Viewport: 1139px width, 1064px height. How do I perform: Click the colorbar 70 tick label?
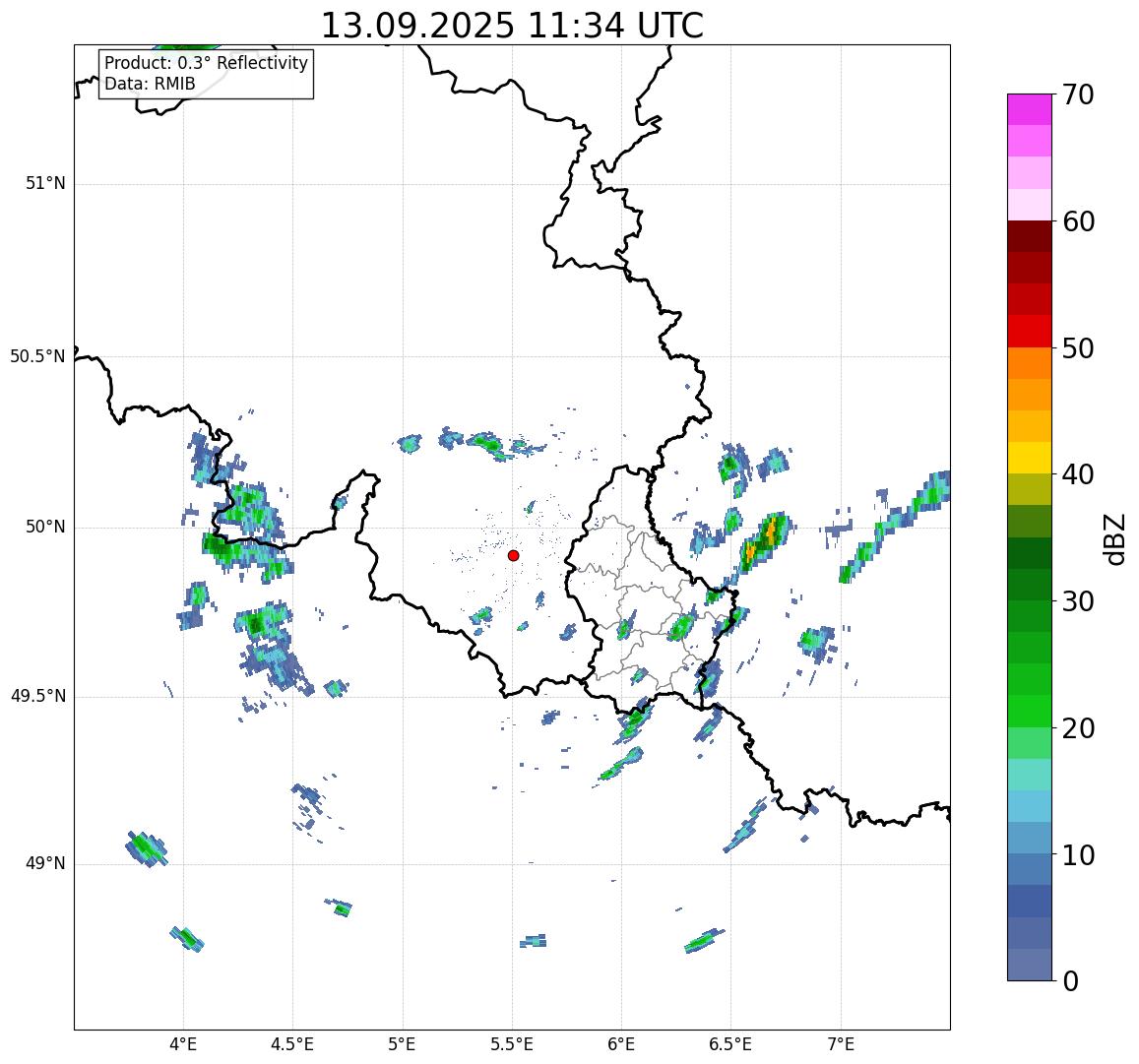coord(1078,95)
